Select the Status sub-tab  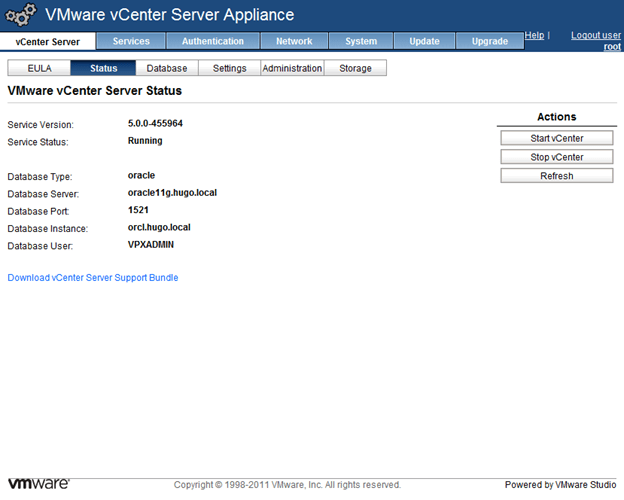[x=104, y=68]
